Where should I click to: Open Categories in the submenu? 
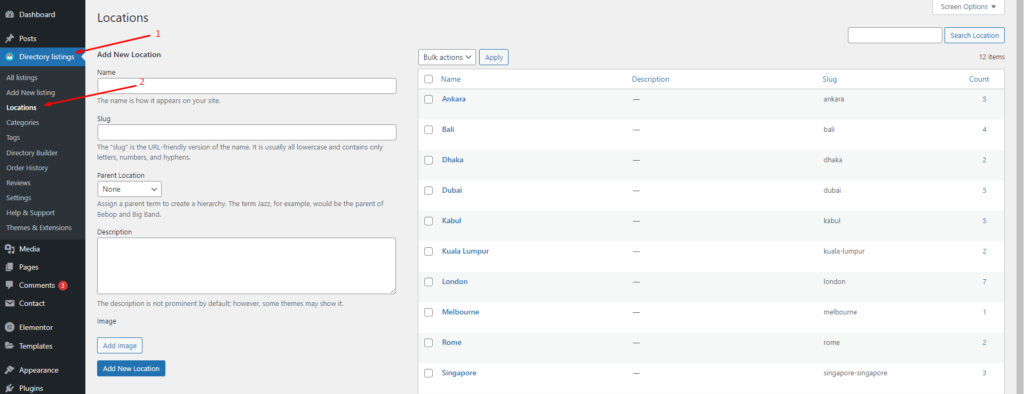(x=23, y=122)
